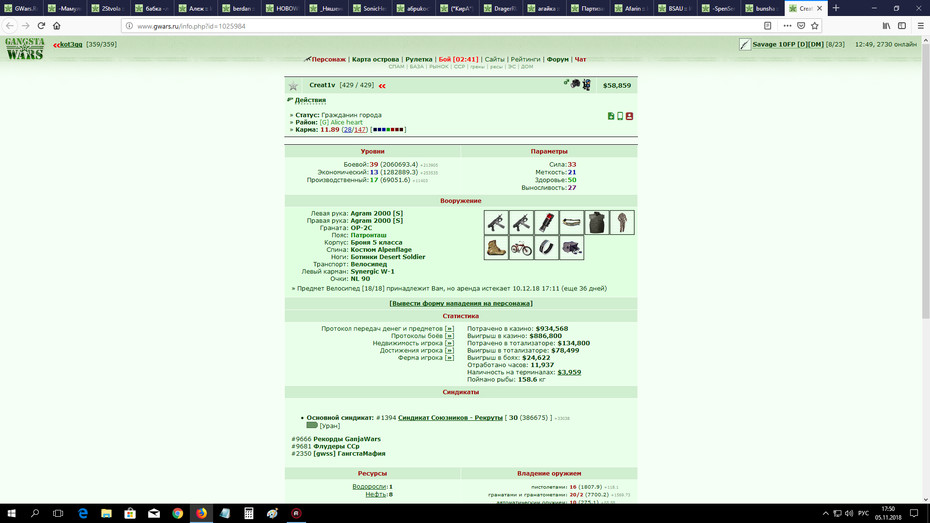The height and width of the screenshot is (523, 930).
Task: Switch to the berdan browser tab
Action: [238, 8]
